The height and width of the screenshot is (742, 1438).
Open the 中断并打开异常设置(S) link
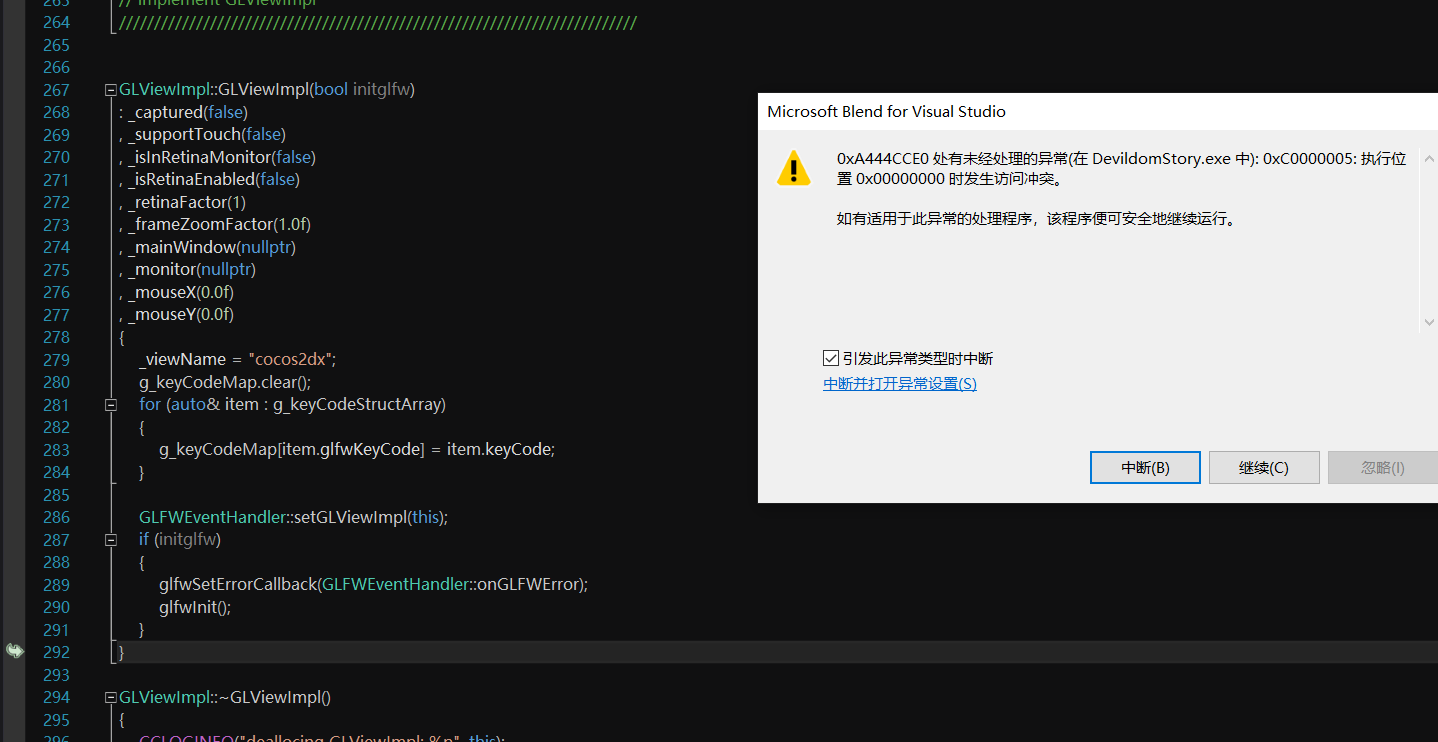coord(900,383)
